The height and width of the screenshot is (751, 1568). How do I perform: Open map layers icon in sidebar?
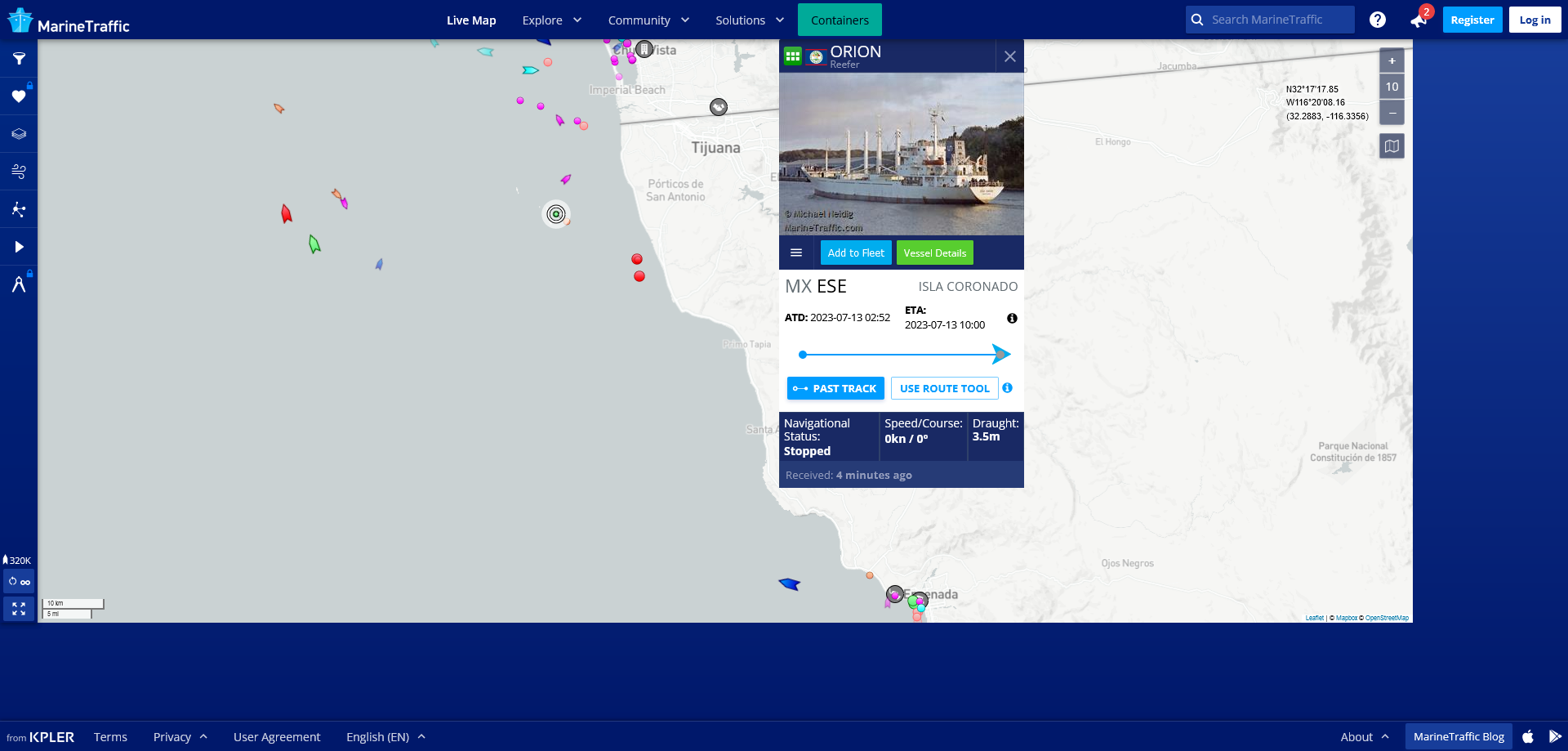click(x=19, y=134)
